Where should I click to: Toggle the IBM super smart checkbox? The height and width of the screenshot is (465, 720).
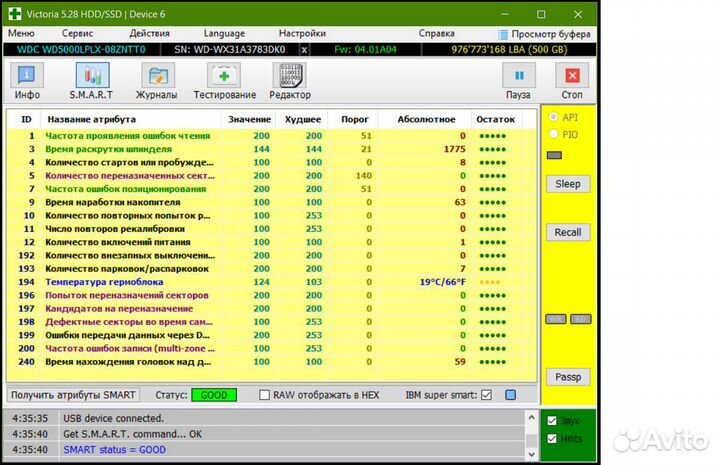click(487, 395)
